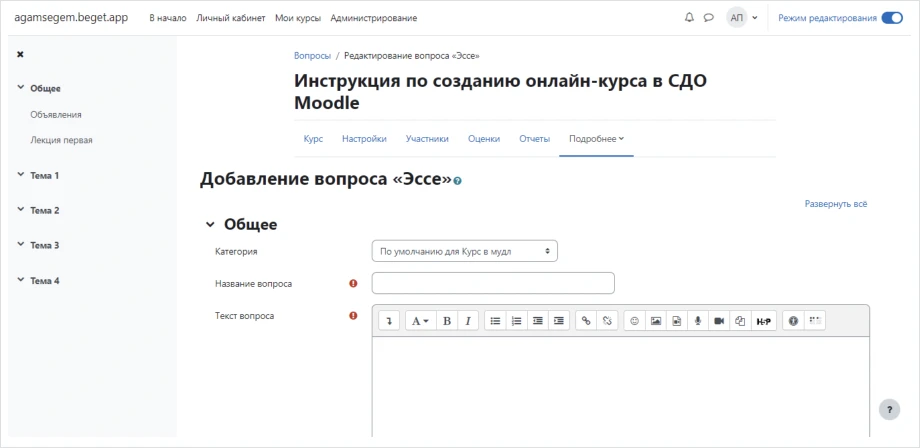Toggle the Режим редактирования switch
The width and height of the screenshot is (920, 448).
coord(892,18)
